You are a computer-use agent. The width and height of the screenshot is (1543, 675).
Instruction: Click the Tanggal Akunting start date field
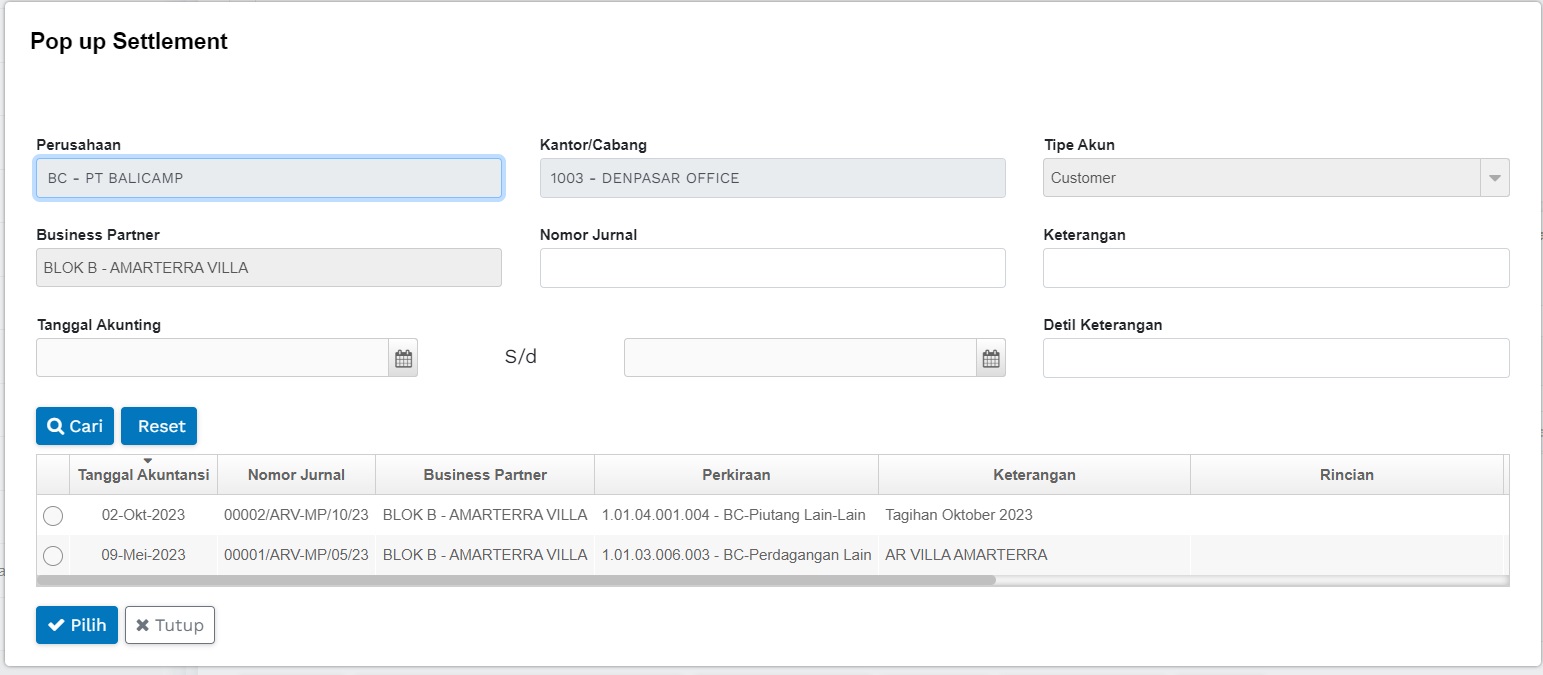pyautogui.click(x=212, y=358)
